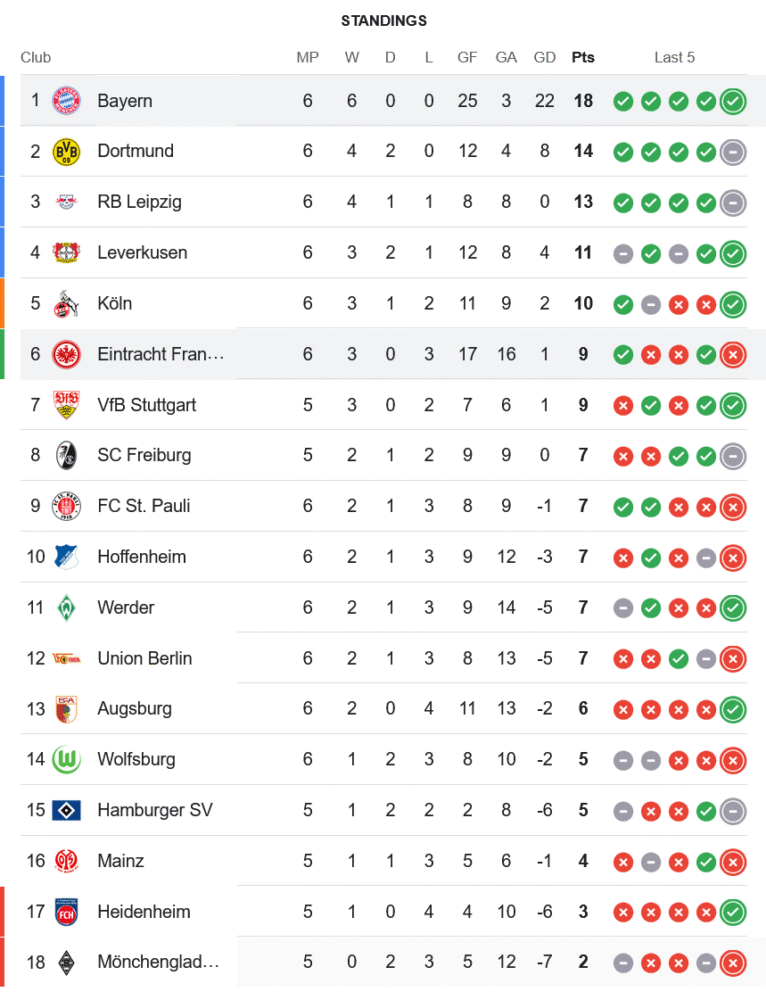This screenshot has width=766, height=1000.
Task: Open the Köln team name link
Action: click(115, 303)
